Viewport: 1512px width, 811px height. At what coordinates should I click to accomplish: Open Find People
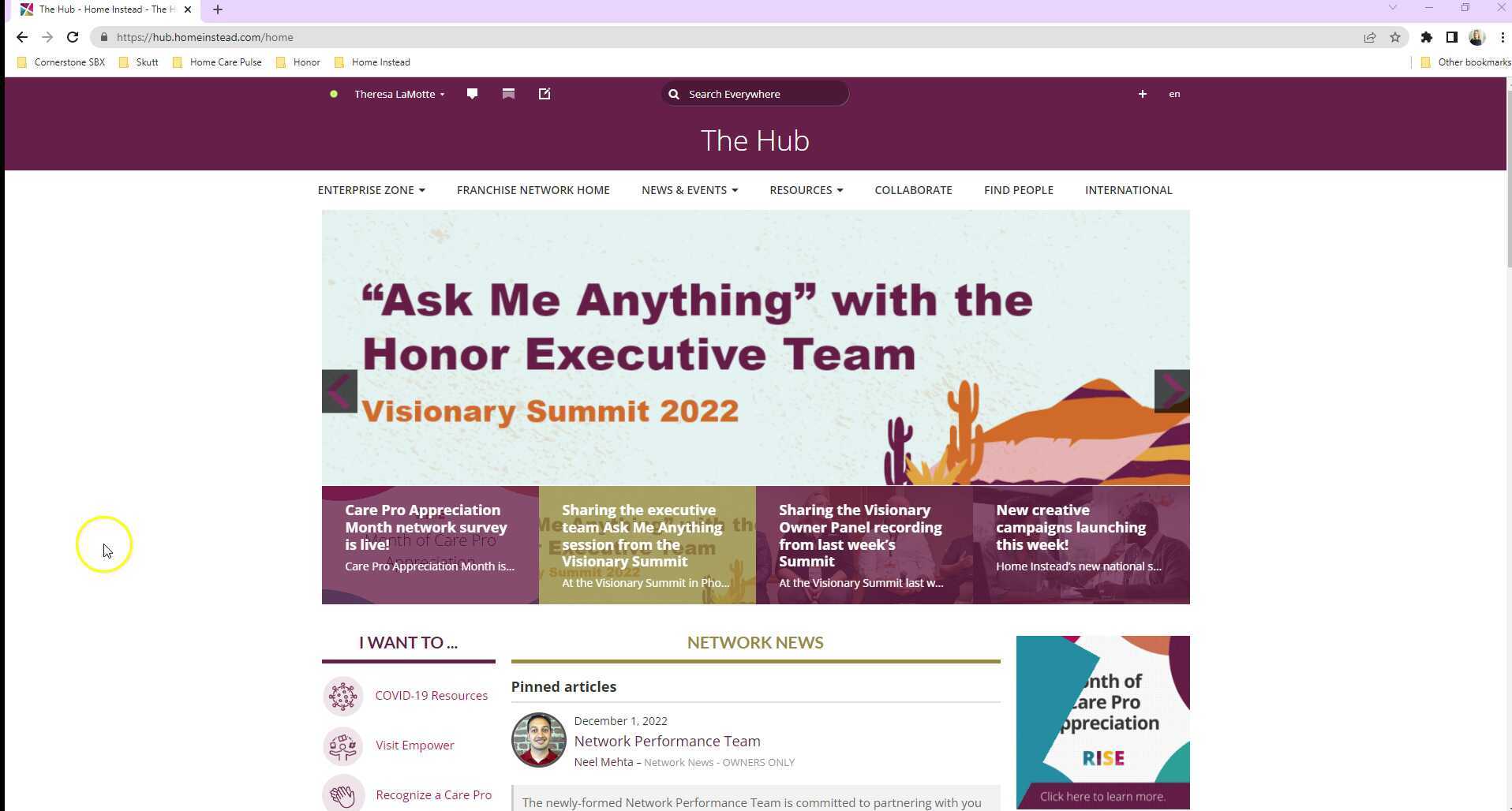[x=1018, y=190]
